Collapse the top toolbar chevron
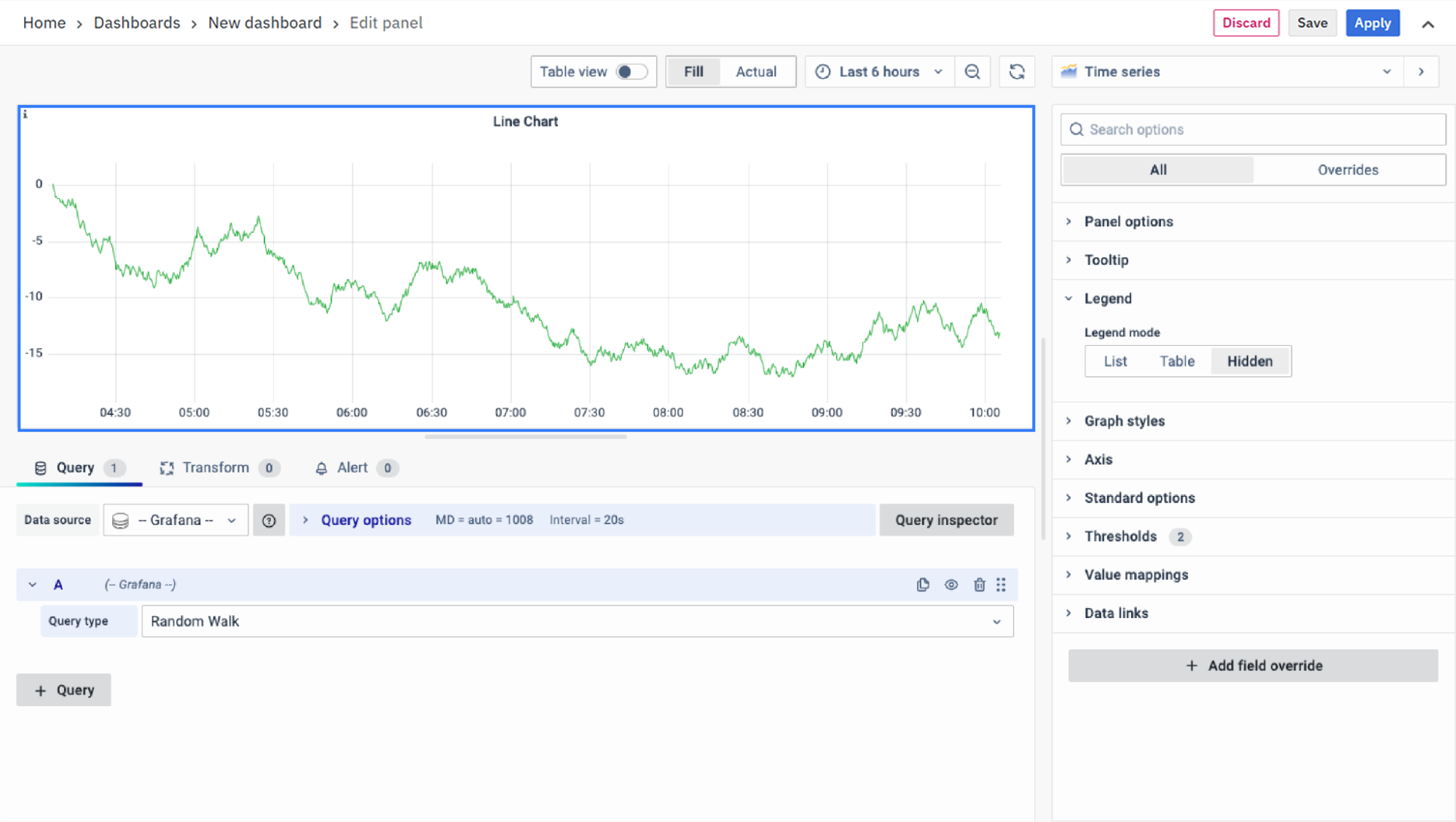The width and height of the screenshot is (1456, 822). coord(1428,24)
